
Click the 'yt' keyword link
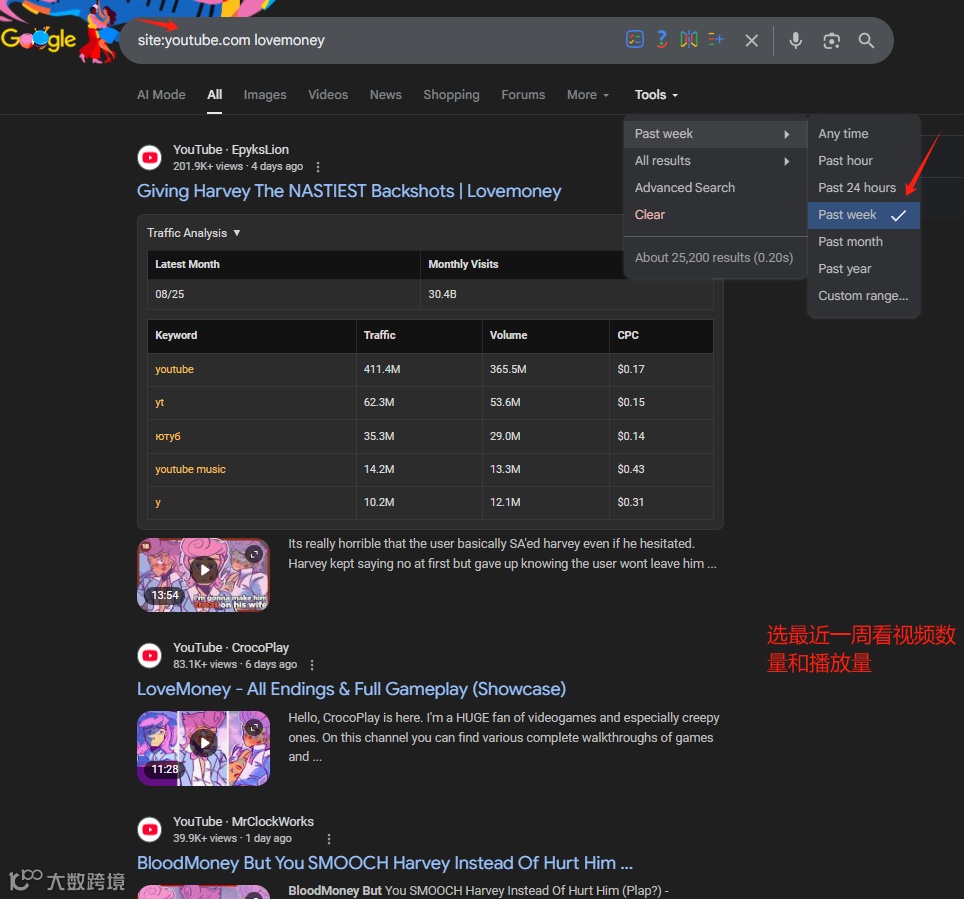(159, 403)
